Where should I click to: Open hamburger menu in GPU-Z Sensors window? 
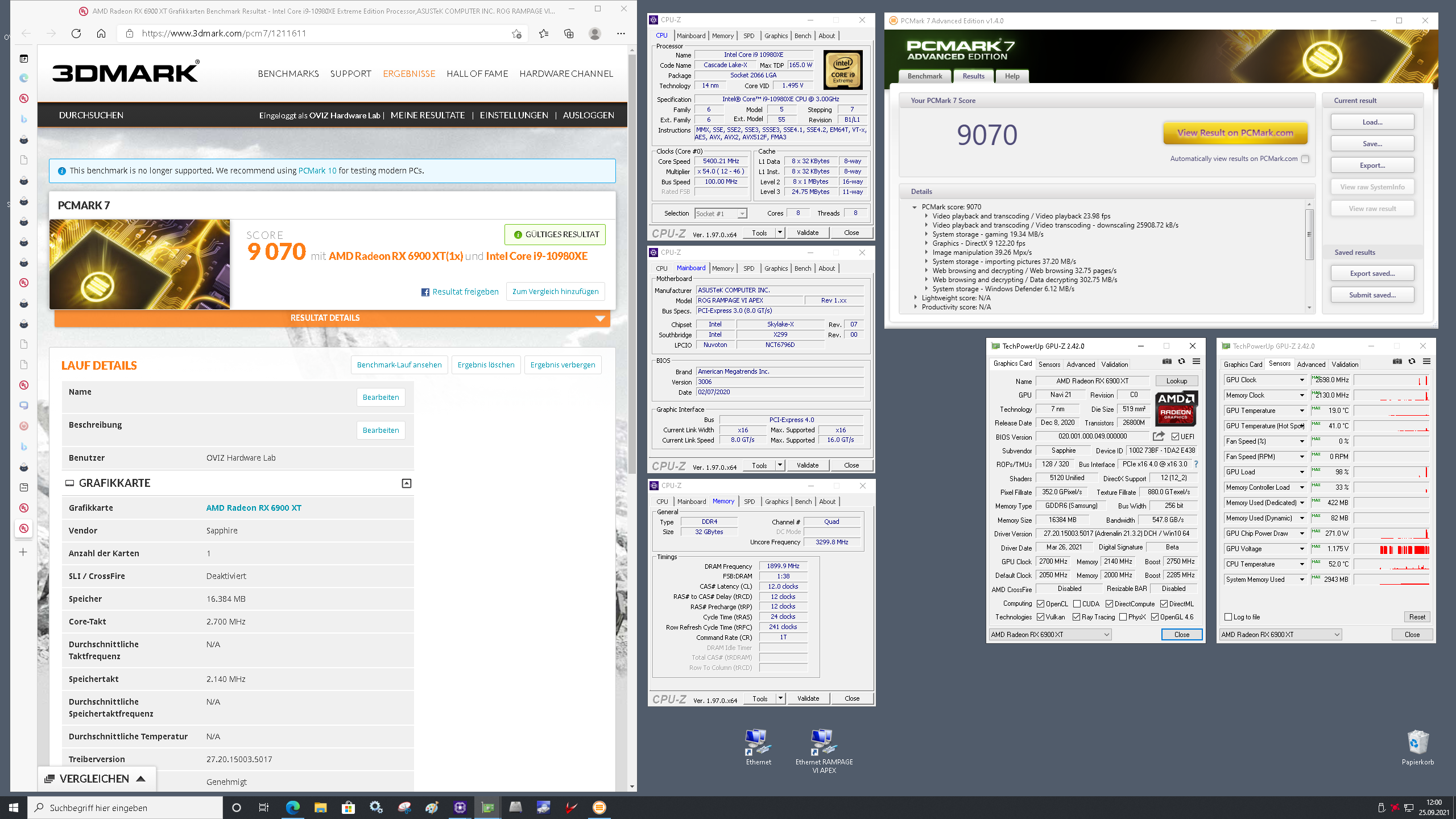[1426, 362]
